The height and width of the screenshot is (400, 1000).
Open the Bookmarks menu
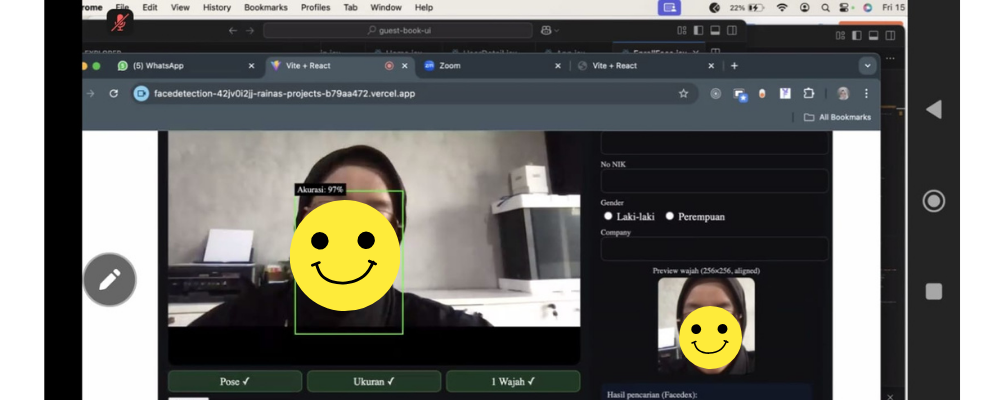click(264, 7)
